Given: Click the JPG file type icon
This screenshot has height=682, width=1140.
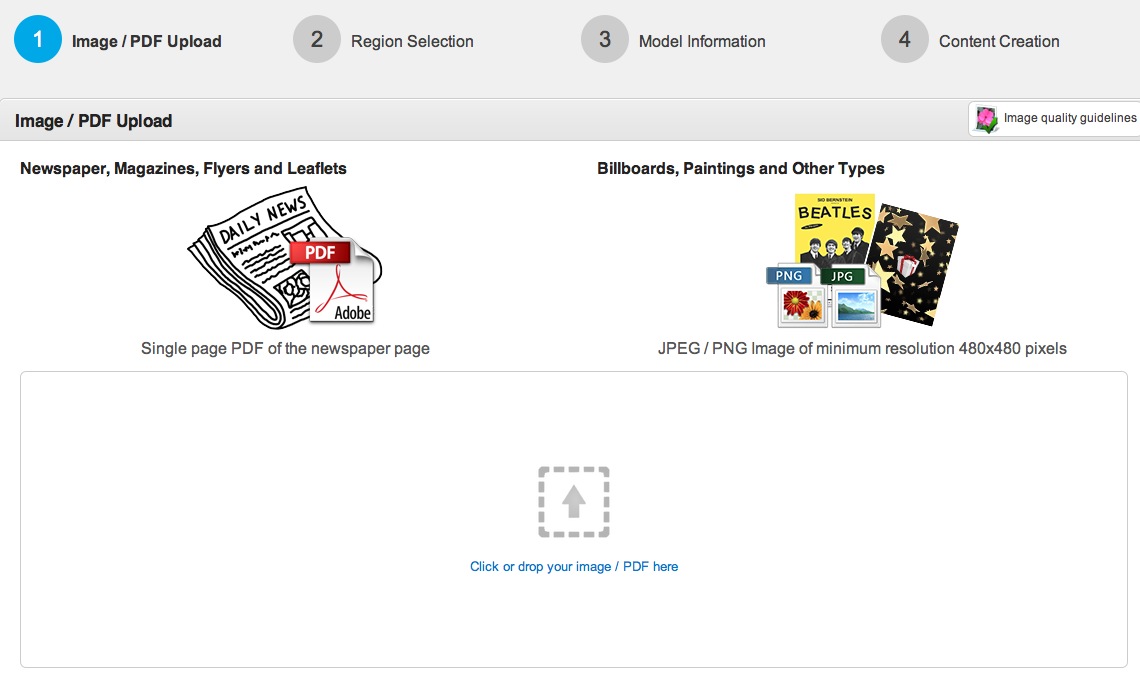Looking at the screenshot, I should 850,297.
